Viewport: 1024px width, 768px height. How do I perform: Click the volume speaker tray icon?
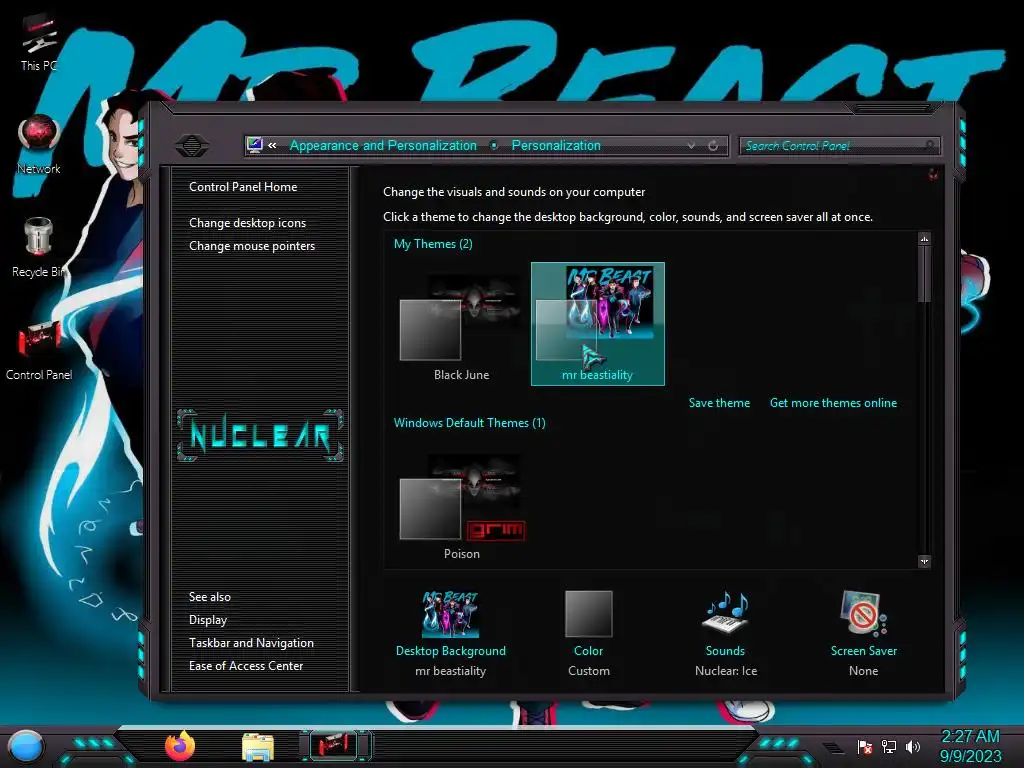tap(912, 746)
